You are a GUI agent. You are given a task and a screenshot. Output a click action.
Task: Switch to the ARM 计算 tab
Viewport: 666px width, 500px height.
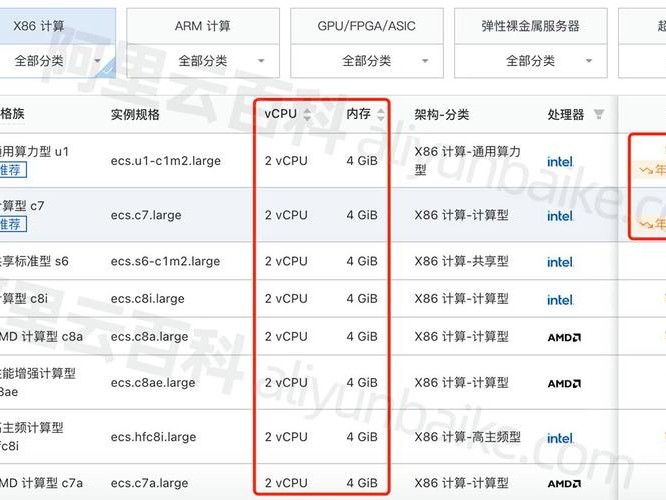coord(203,26)
